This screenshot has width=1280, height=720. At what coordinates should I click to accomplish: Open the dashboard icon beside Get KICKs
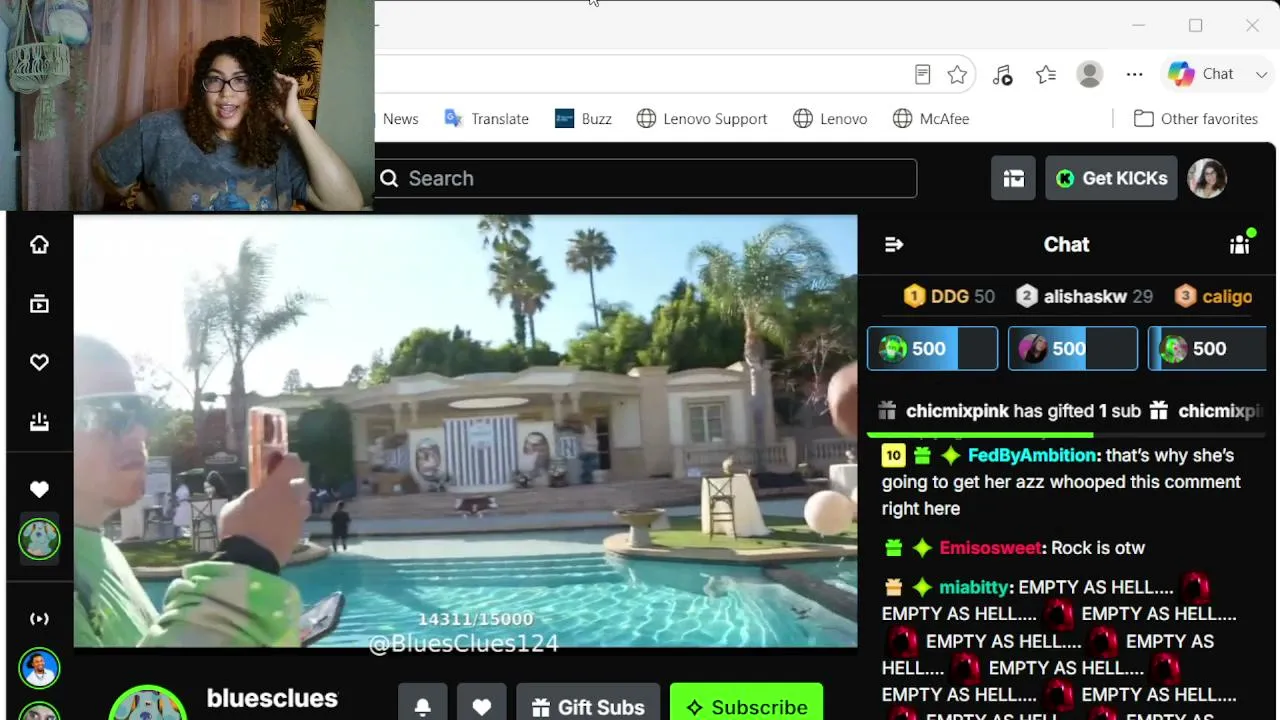tap(1013, 178)
